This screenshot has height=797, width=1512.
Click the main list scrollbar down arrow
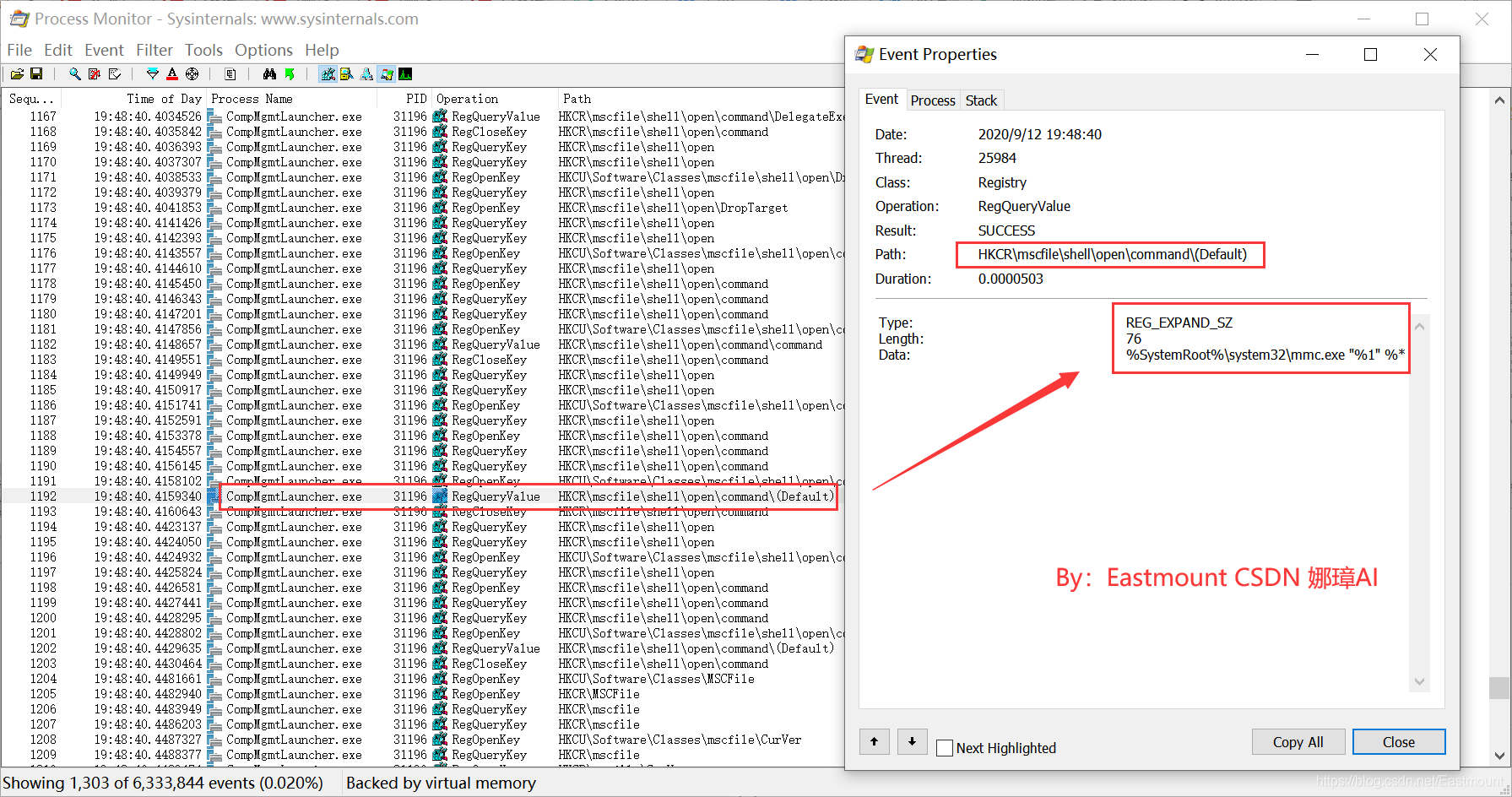[x=1499, y=756]
